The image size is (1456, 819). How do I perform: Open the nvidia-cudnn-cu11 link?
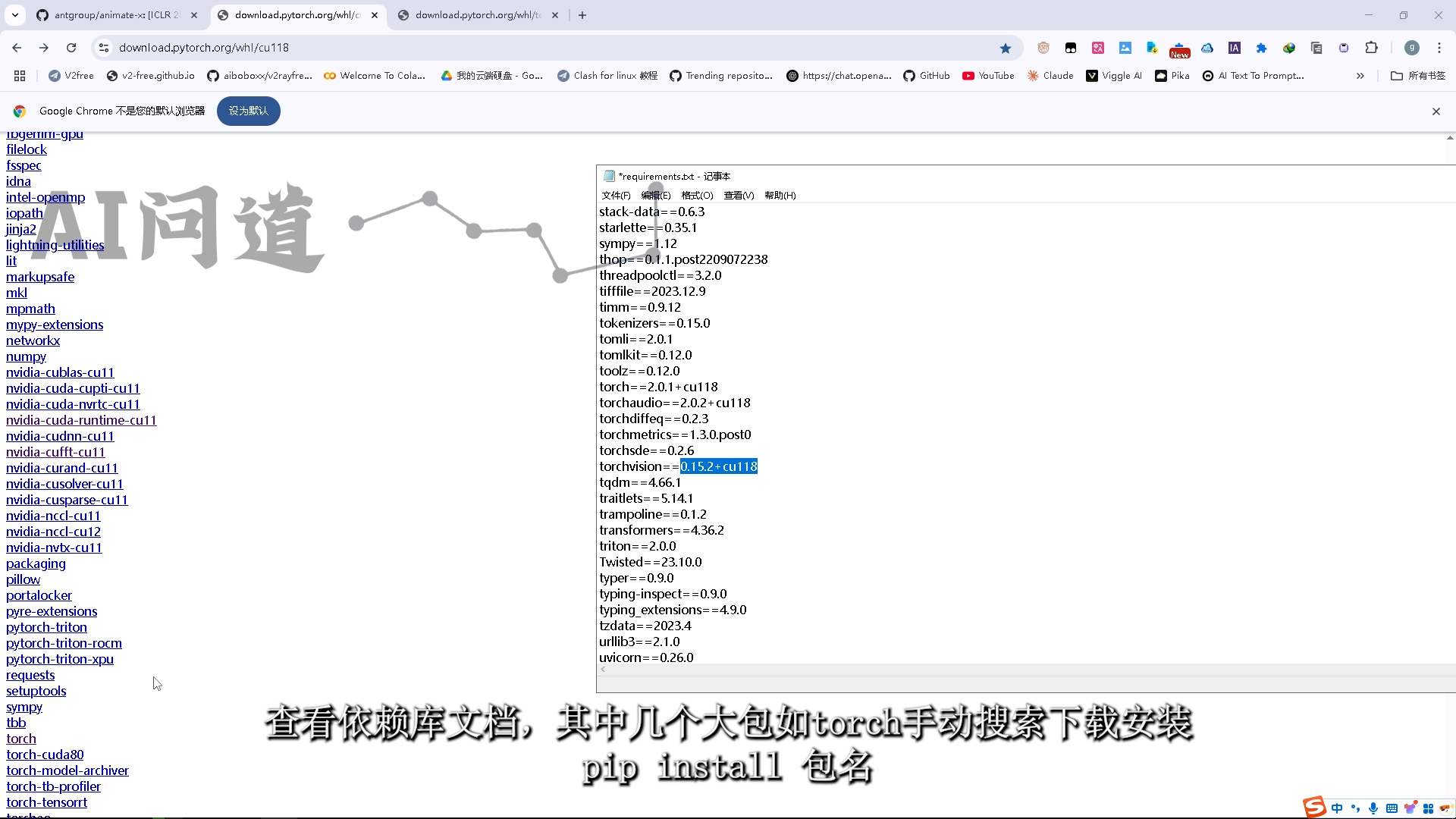pyautogui.click(x=60, y=437)
